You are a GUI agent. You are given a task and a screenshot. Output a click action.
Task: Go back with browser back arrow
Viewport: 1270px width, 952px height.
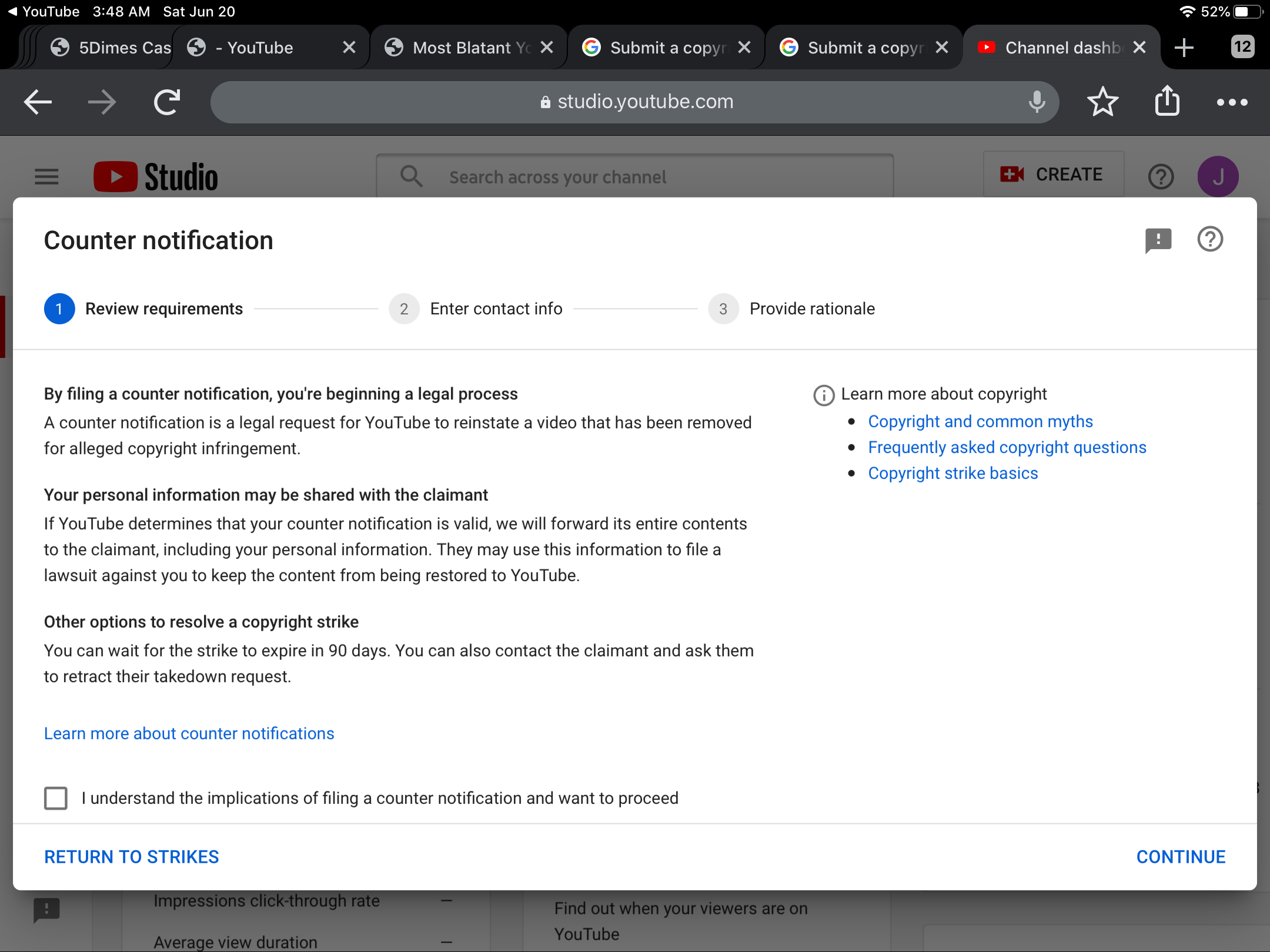click(38, 102)
